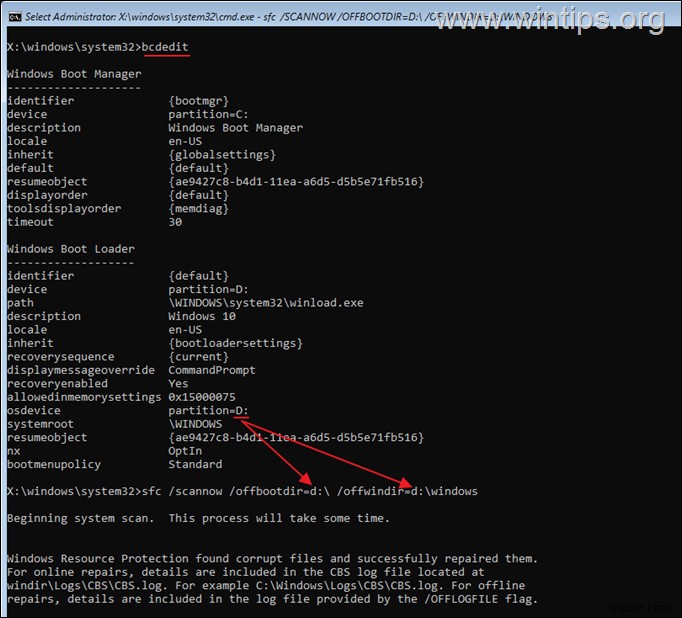
Task: Click the '{bootloadersettings}' value
Action: (x=235, y=343)
